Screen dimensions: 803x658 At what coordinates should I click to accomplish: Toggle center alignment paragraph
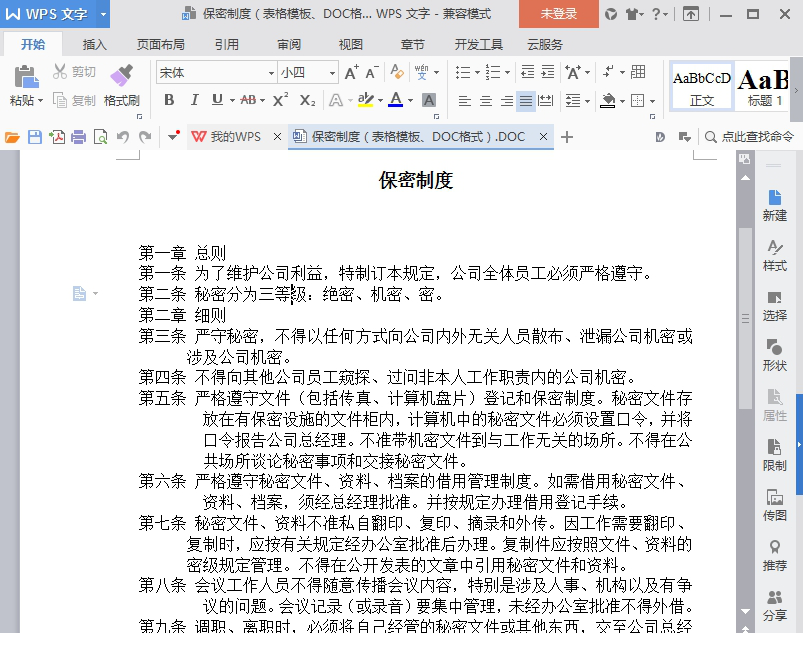point(485,100)
